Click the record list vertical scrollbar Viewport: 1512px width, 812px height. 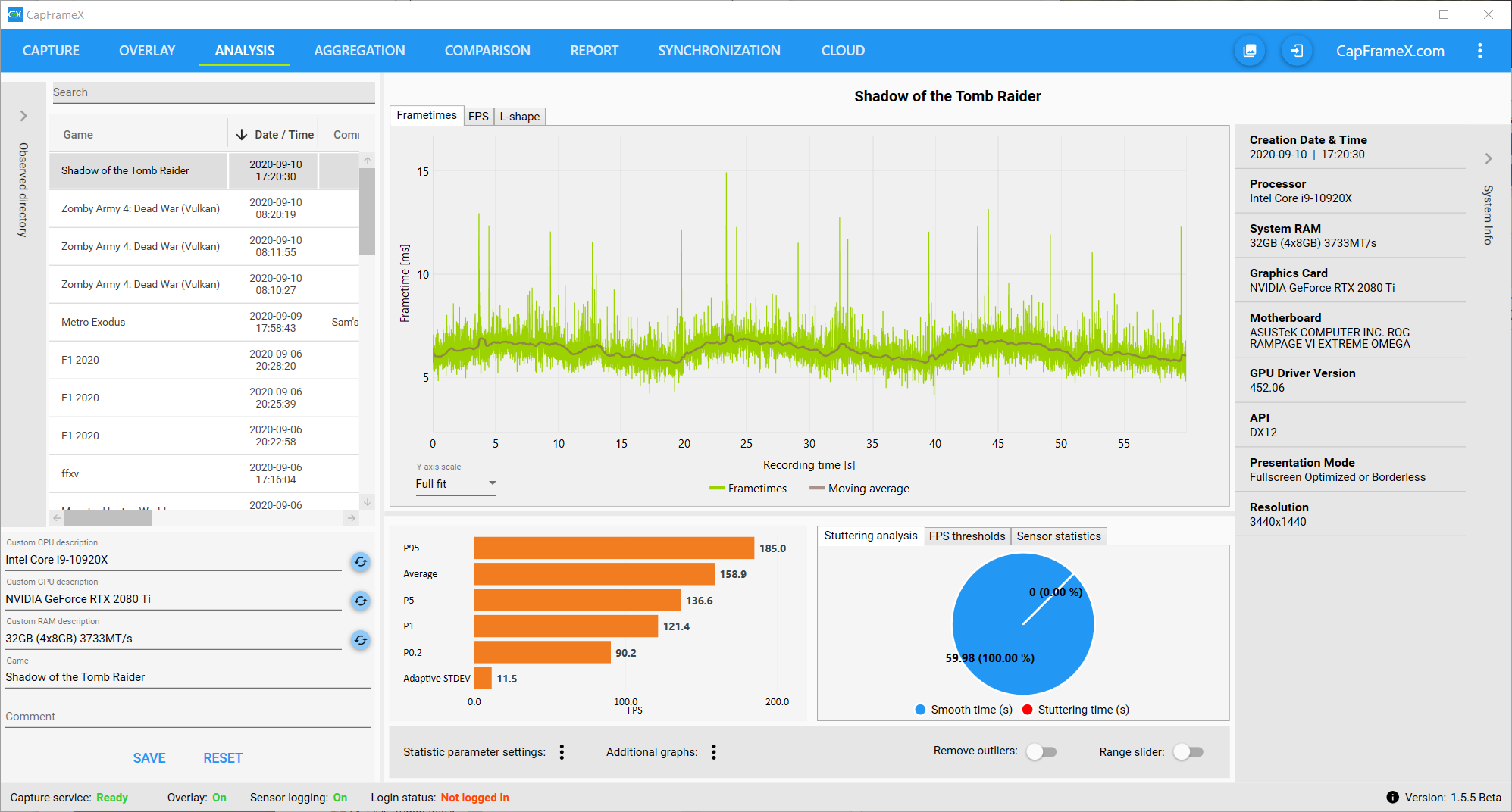(368, 211)
